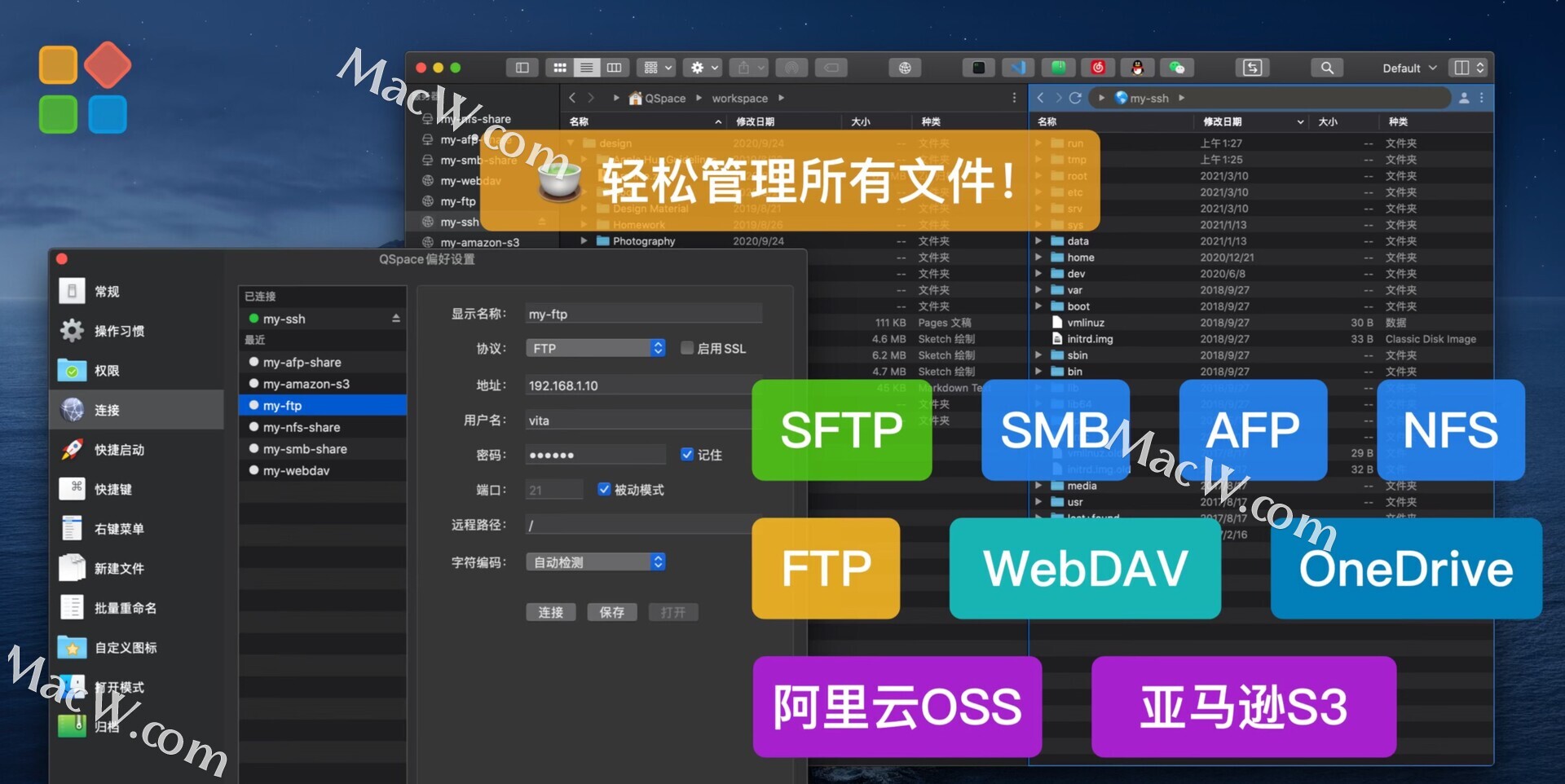Open the 批量重命名 preferences tab
This screenshot has width=1565, height=784.
point(137,608)
